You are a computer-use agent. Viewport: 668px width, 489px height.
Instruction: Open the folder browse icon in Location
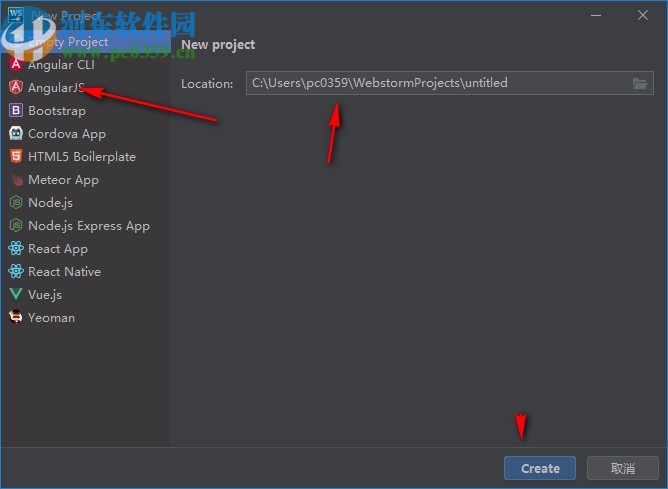point(639,83)
